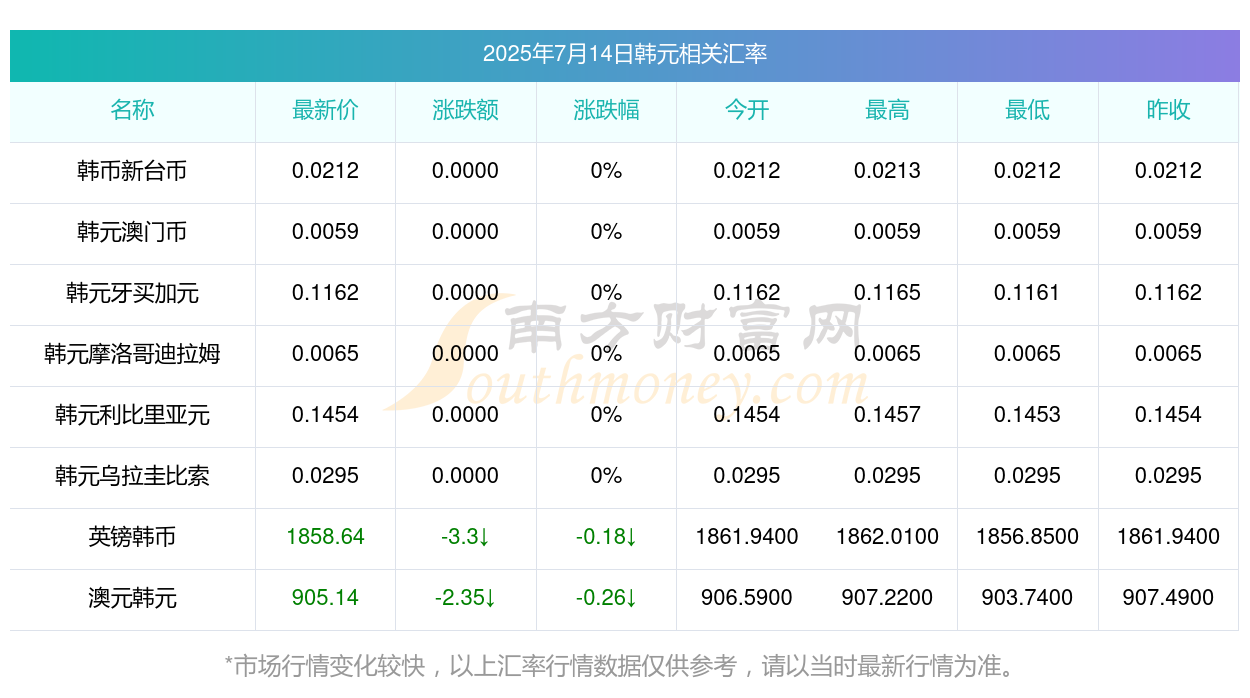Click the 涨跌额 column header
This screenshot has height=698, width=1250.
(x=465, y=110)
